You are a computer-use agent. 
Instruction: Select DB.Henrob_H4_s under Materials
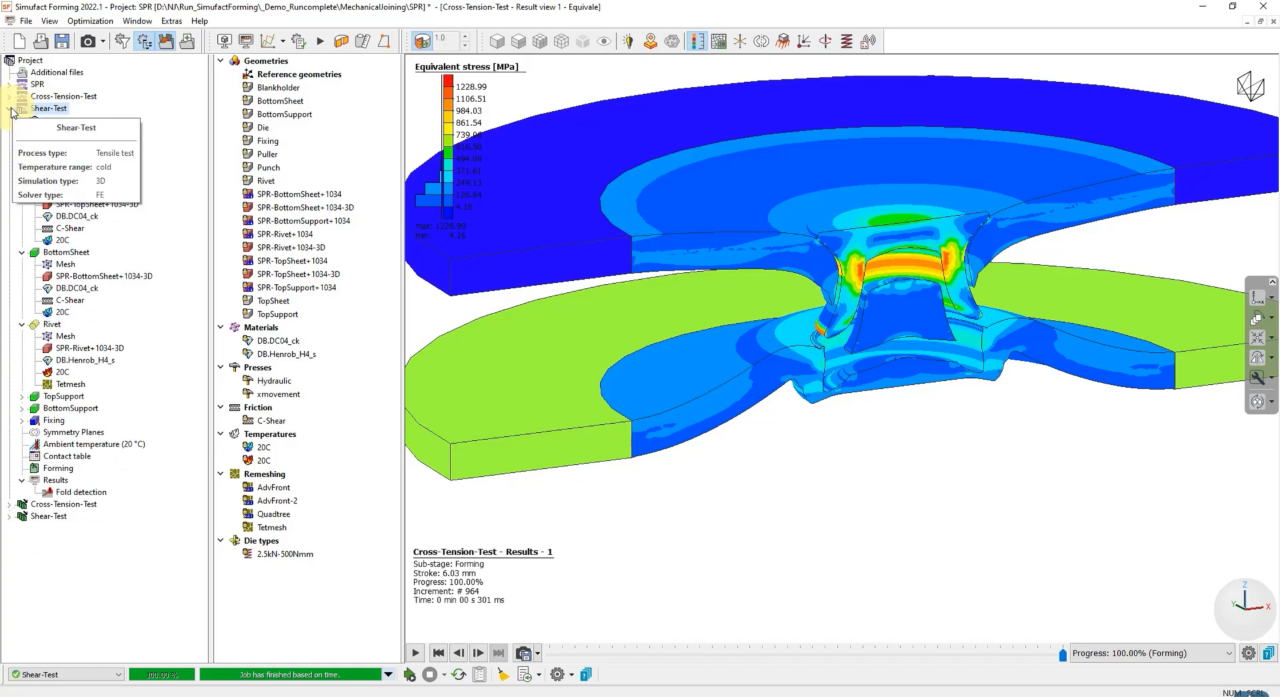(x=286, y=354)
